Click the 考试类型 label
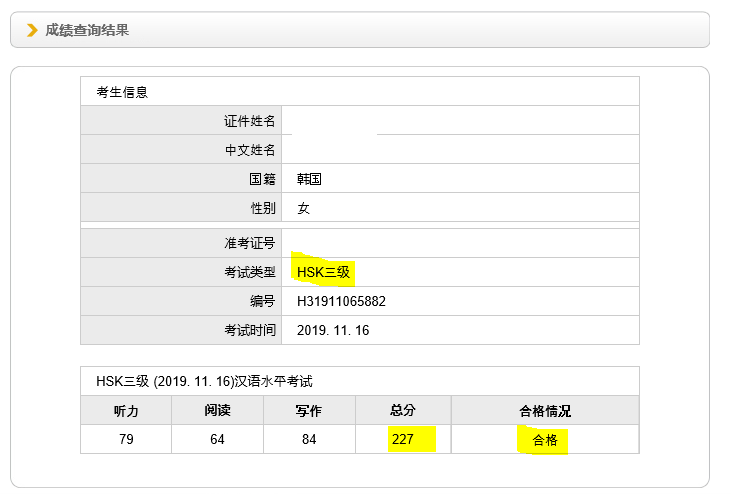Viewport: 731px width, 494px height. coord(250,272)
